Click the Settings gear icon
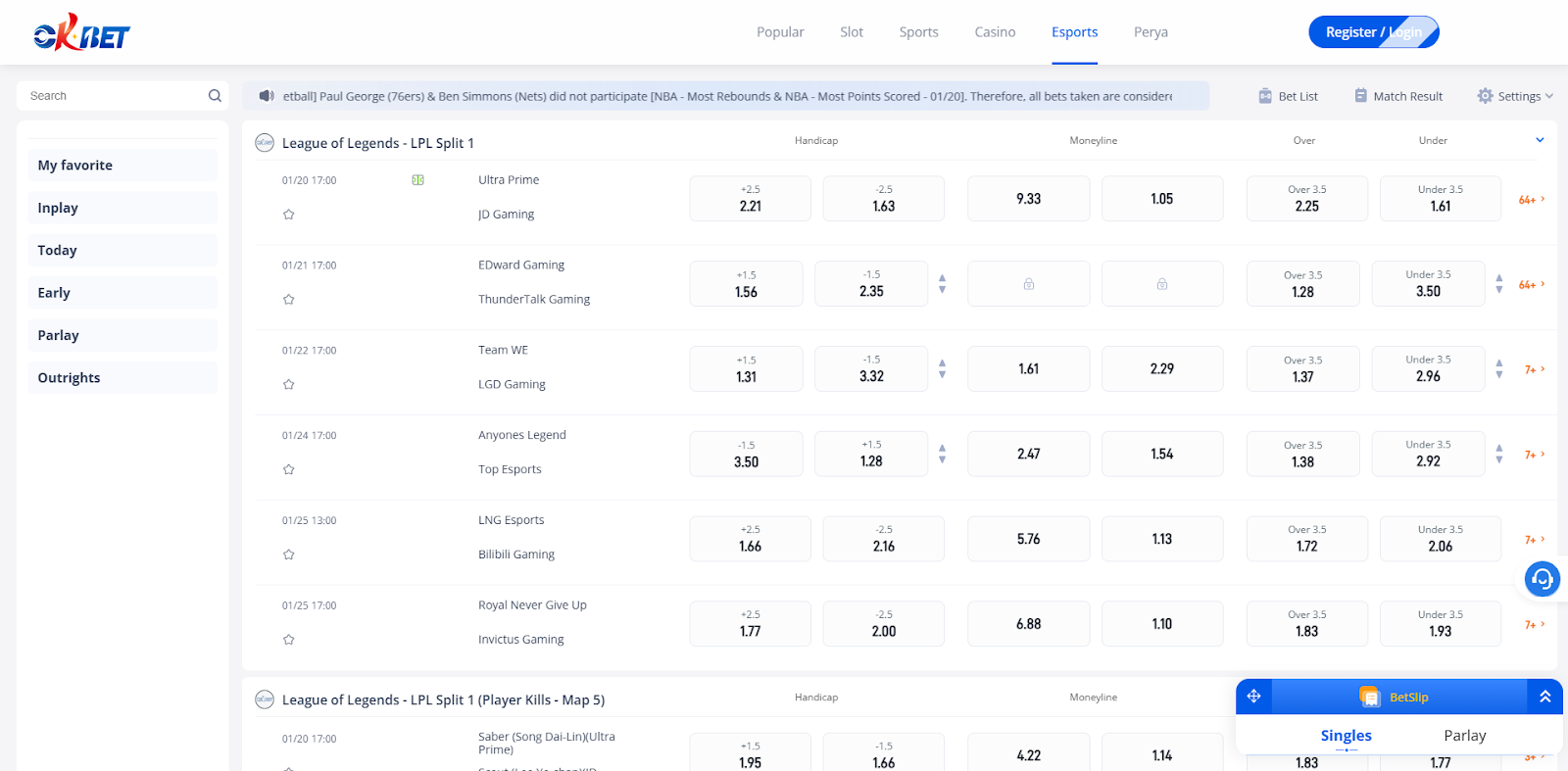Screen dimensions: 1568x771 tap(1485, 96)
